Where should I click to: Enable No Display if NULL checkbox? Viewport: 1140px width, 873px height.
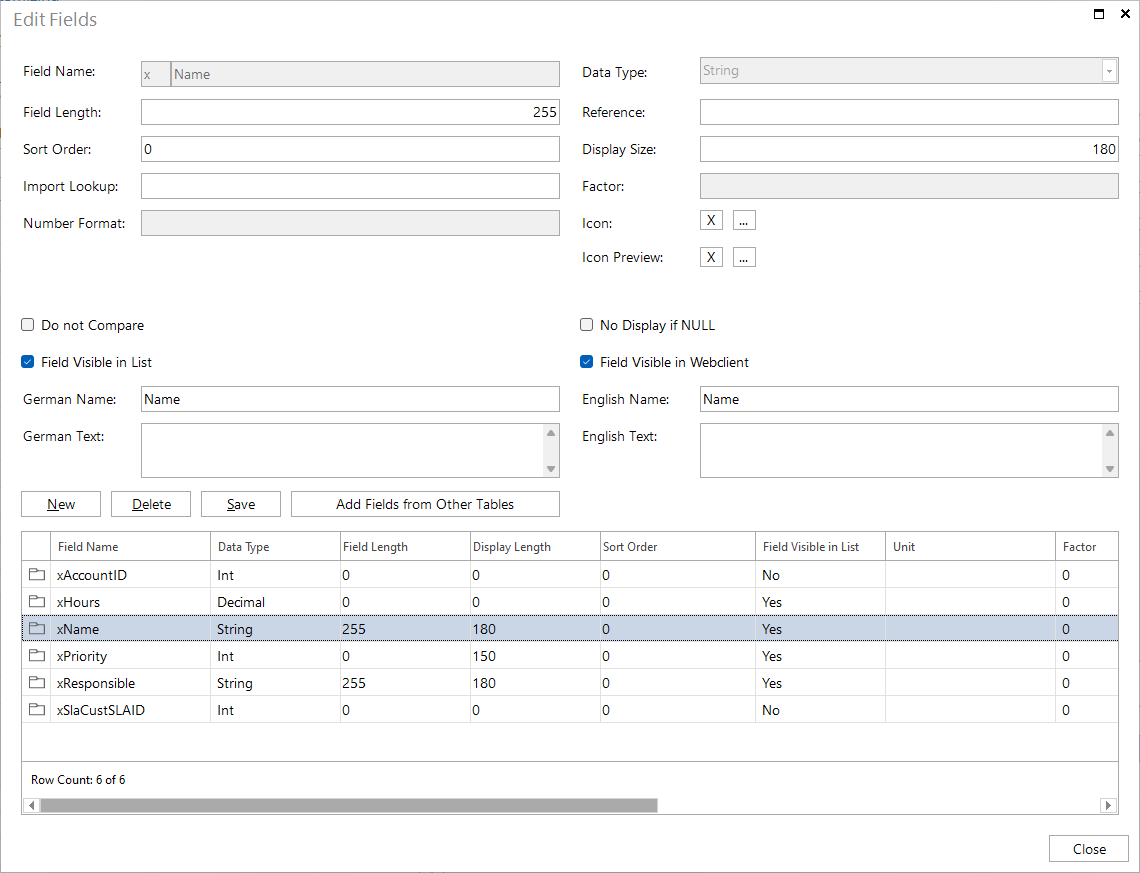[x=587, y=325]
